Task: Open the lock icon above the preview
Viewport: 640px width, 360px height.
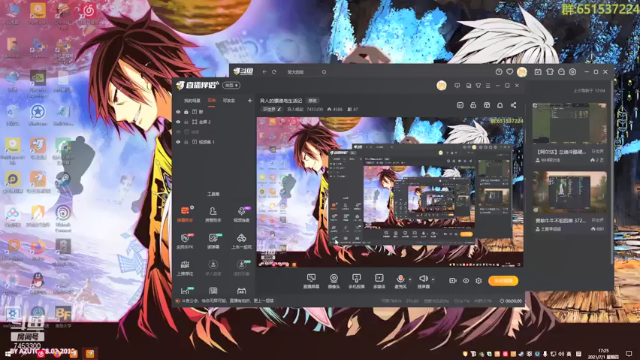Action: [473, 105]
